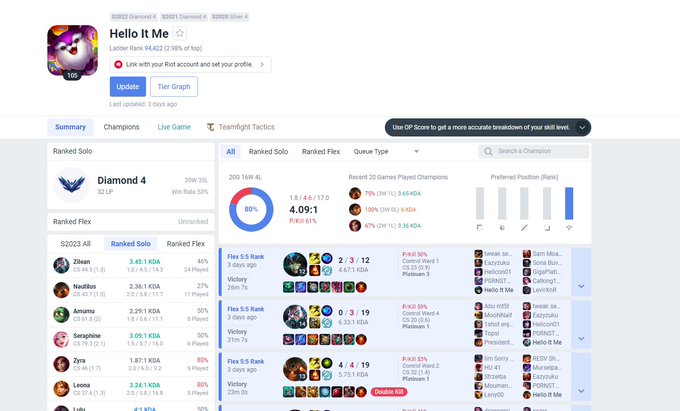
Task: Select the All match filter tab
Action: [231, 151]
